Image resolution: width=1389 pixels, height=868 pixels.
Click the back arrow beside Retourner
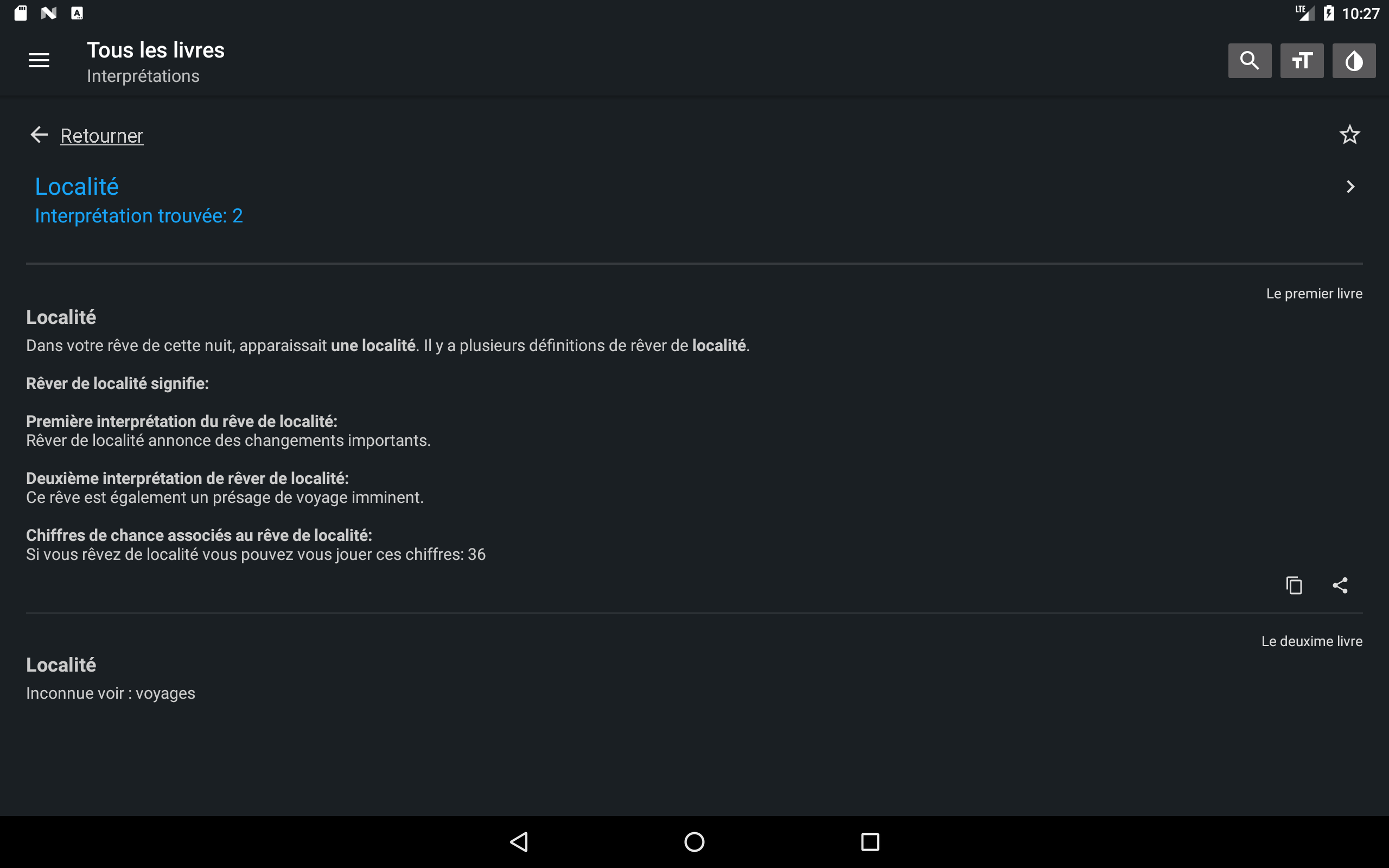tap(39, 135)
